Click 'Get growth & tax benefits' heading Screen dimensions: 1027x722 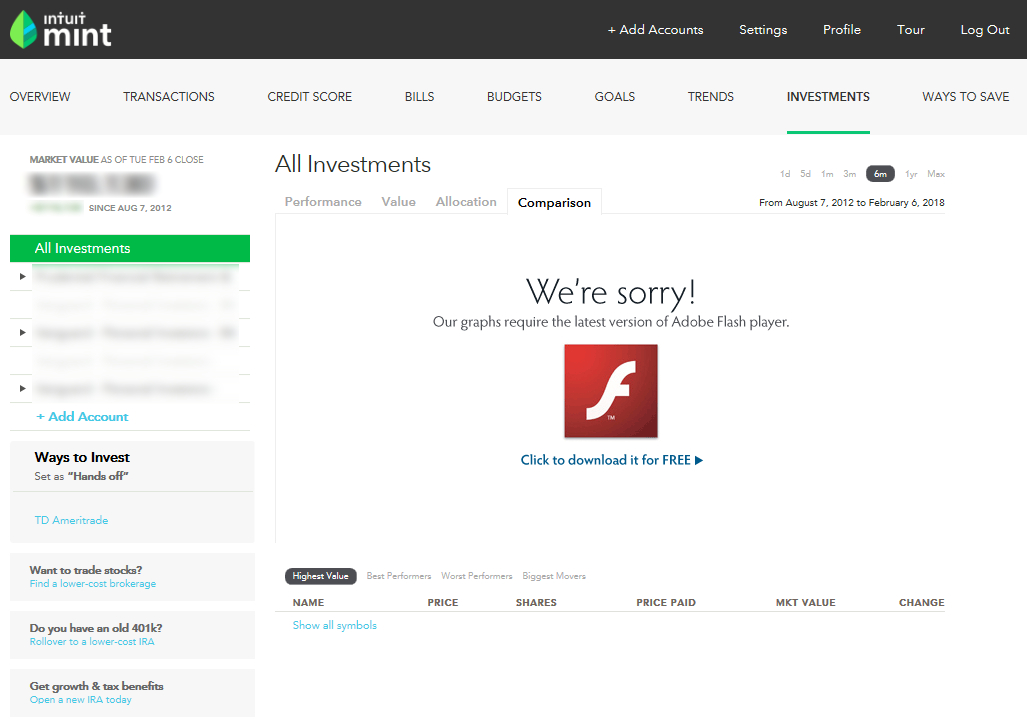pyautogui.click(x=96, y=686)
